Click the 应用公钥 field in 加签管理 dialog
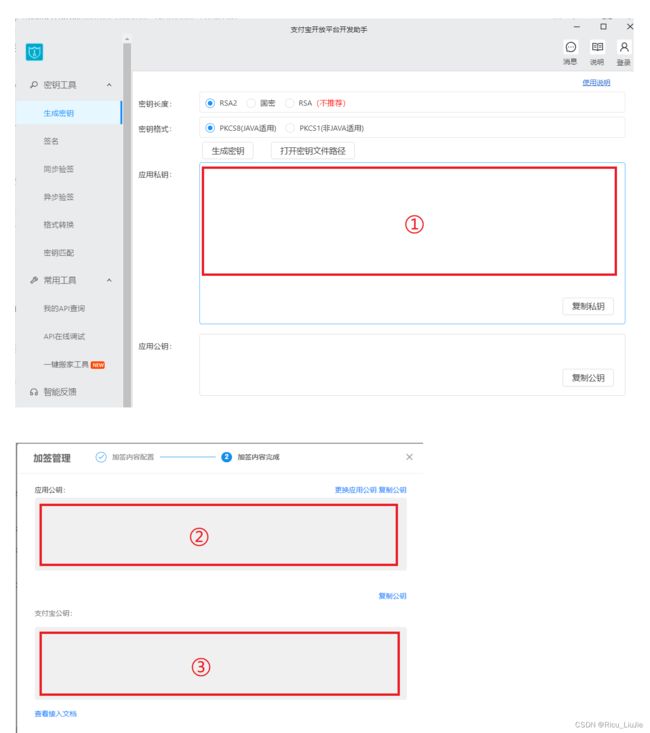 coord(220,534)
